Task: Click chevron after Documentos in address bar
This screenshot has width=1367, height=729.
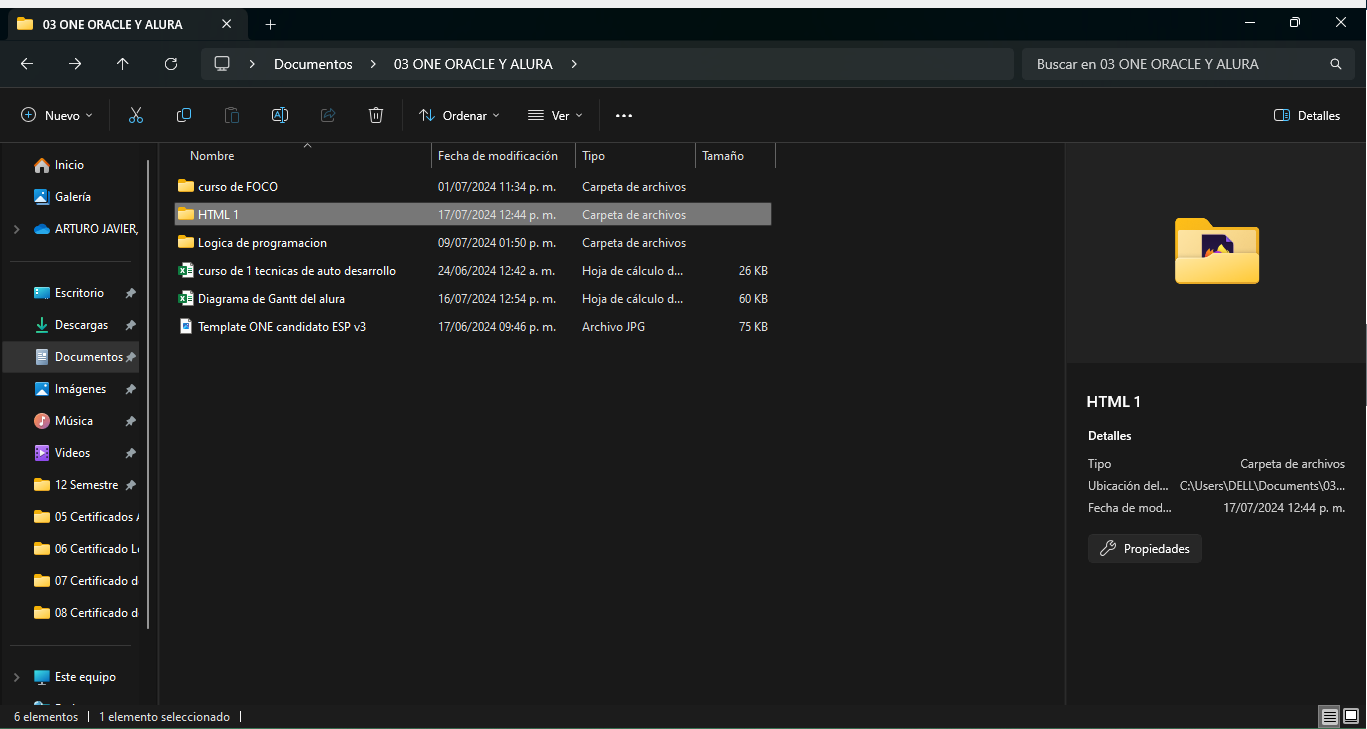Action: pyautogui.click(x=373, y=64)
